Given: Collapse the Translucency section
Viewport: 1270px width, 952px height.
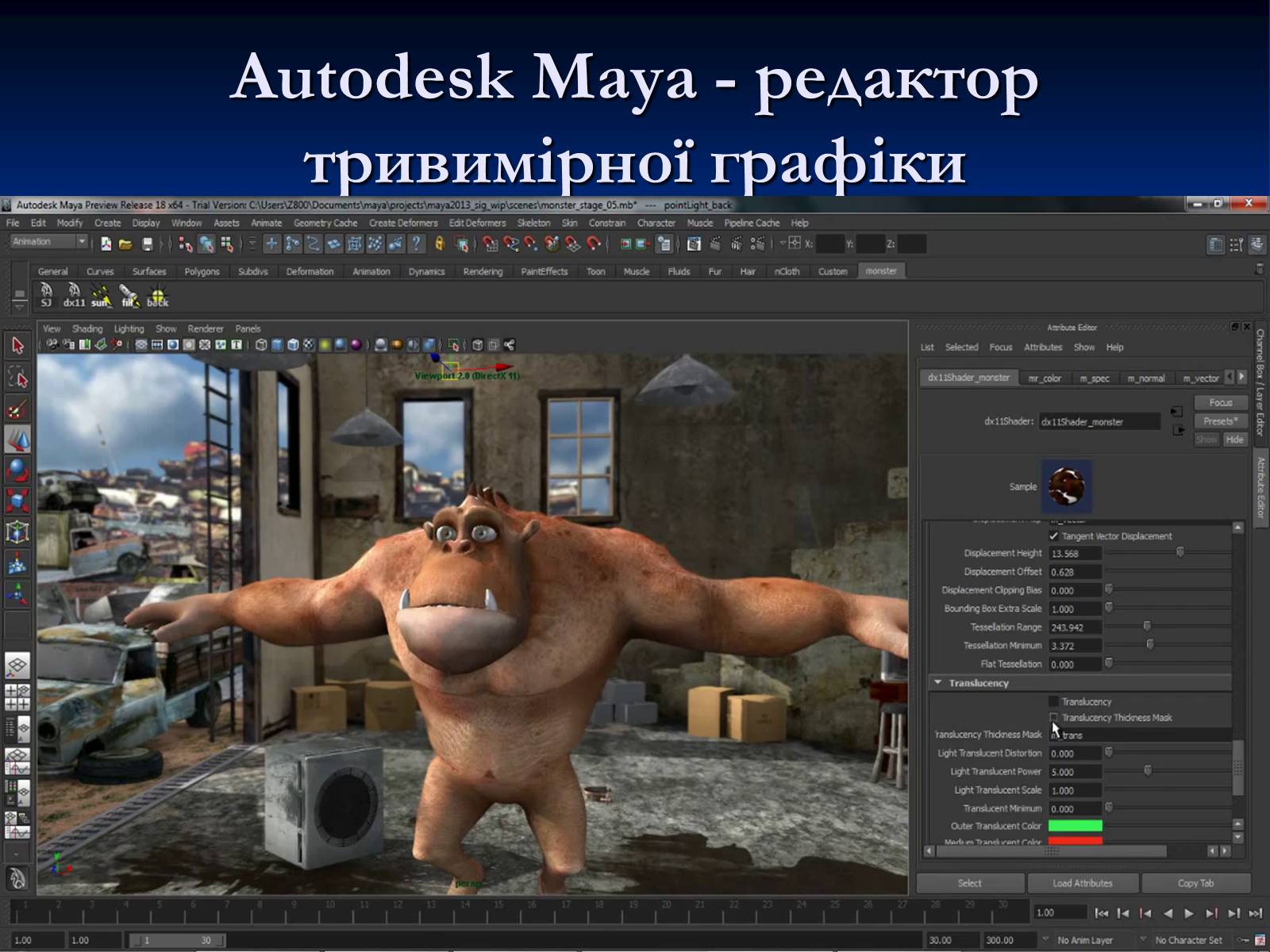Looking at the screenshot, I should coord(938,682).
